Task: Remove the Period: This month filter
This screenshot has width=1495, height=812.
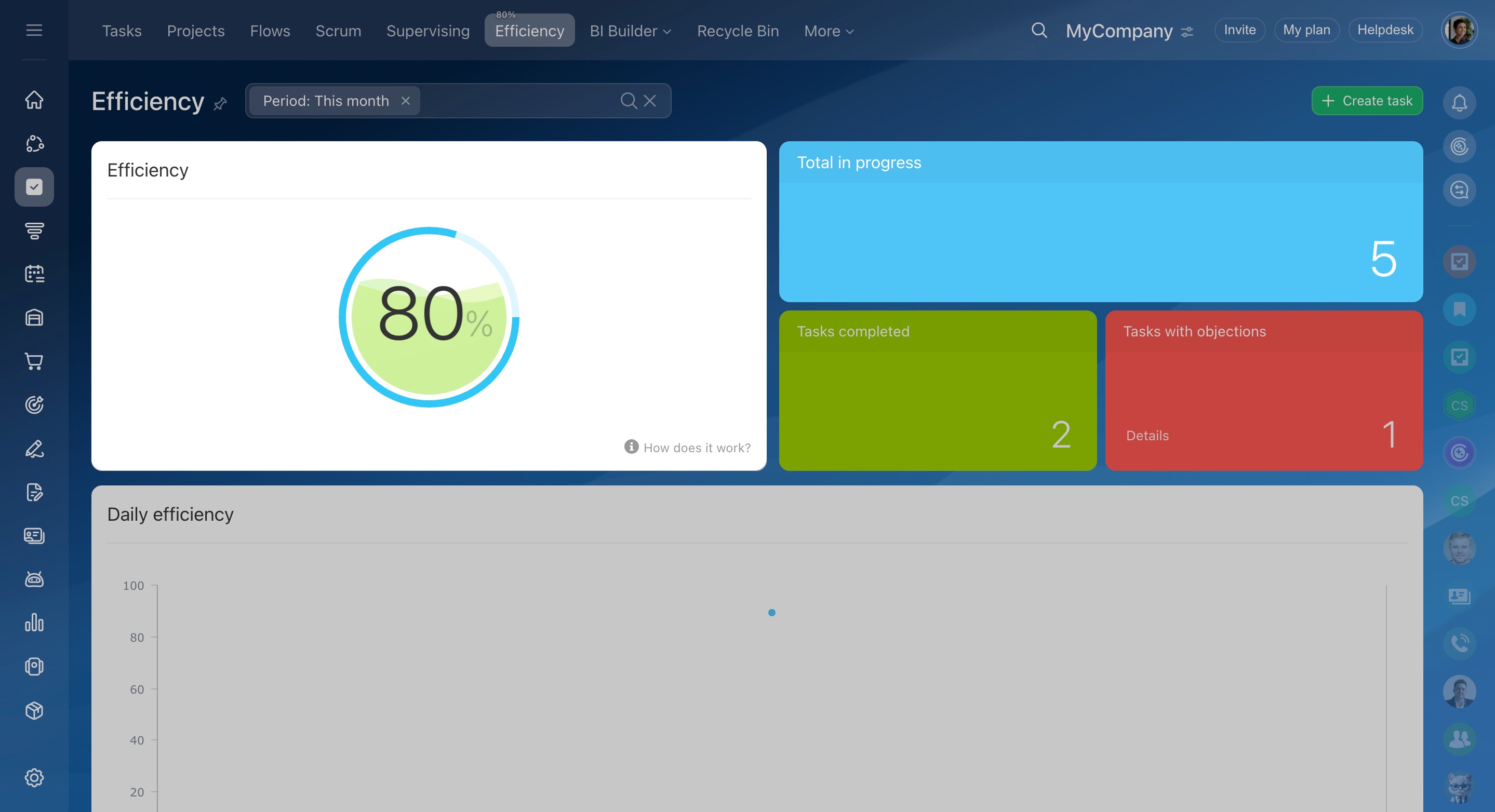Action: pyautogui.click(x=406, y=101)
